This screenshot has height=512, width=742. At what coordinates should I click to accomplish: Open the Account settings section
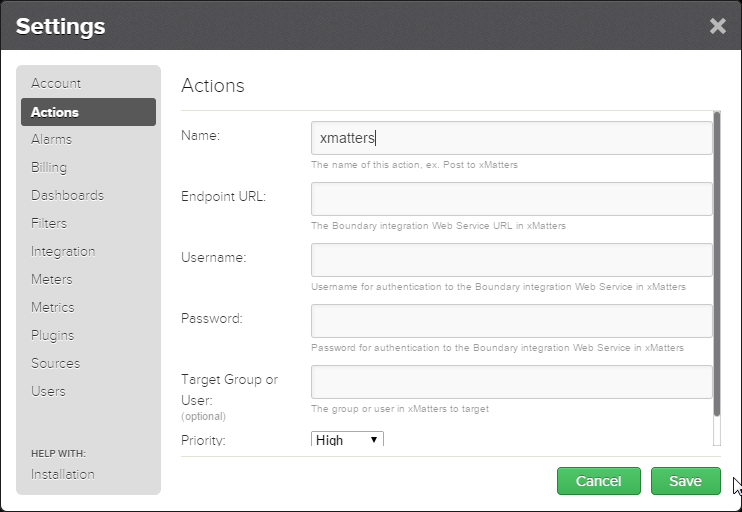pyautogui.click(x=56, y=83)
